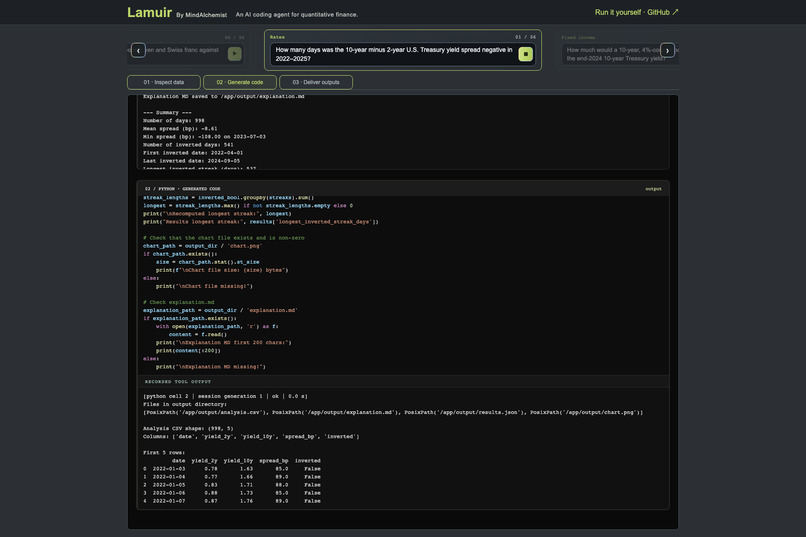Click the 'RECORDED TOOL OUTPUT' header

coord(178,382)
